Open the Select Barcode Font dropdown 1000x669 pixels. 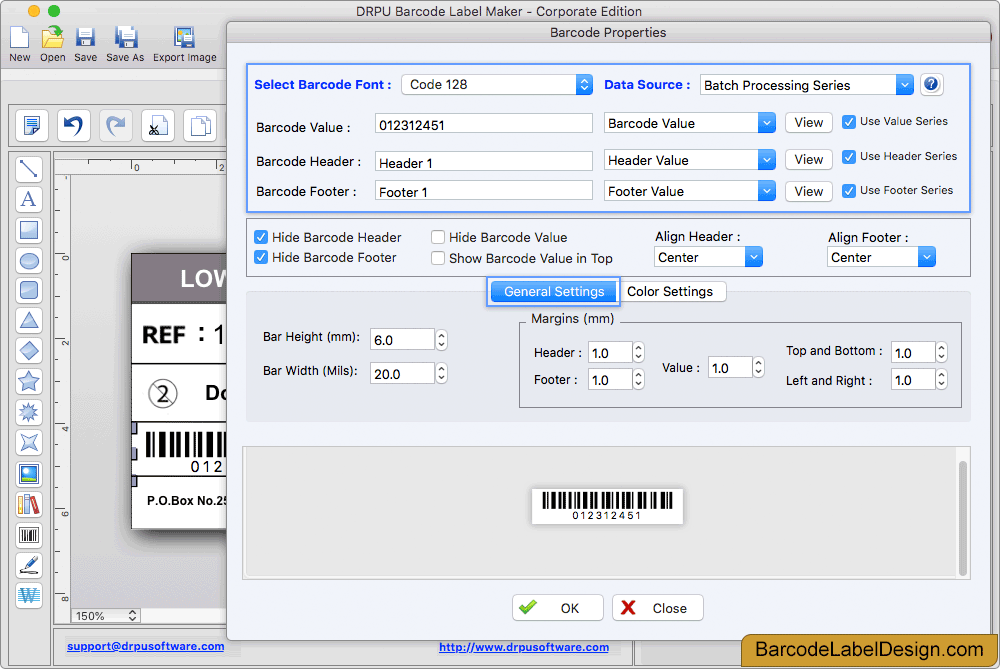click(497, 84)
